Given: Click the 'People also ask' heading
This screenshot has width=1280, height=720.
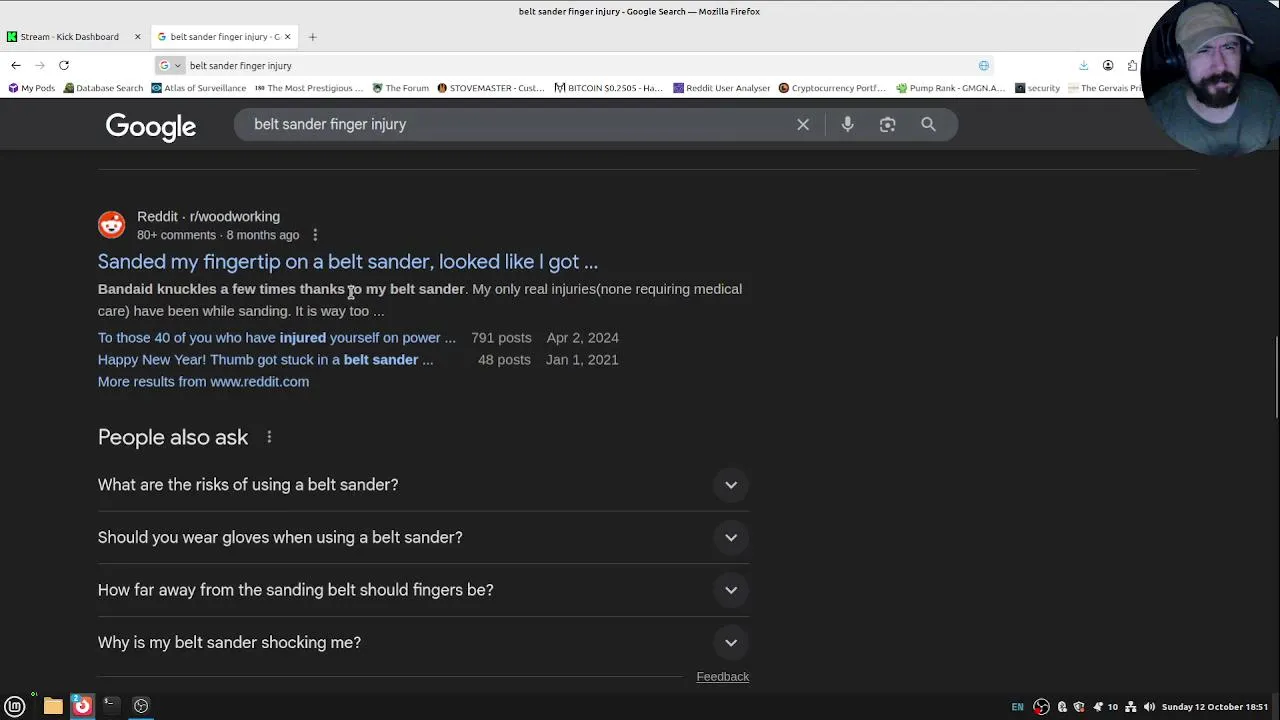Looking at the screenshot, I should coord(173,437).
